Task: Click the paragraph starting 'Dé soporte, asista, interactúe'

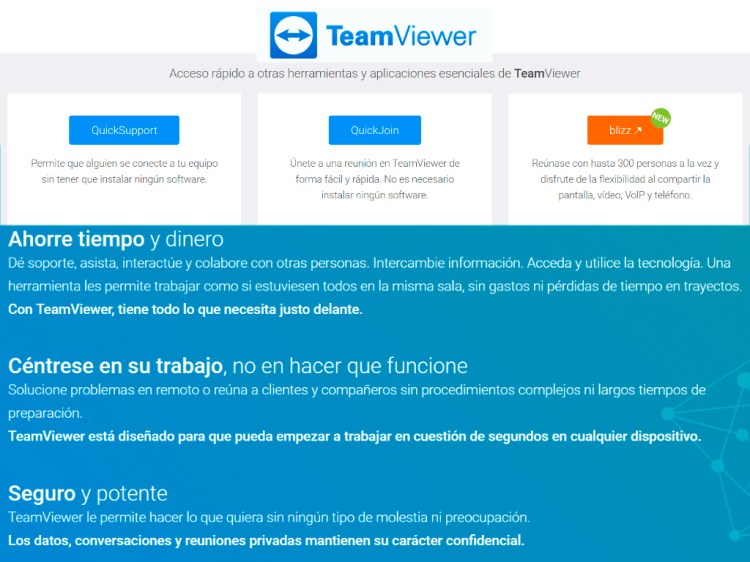Action: [375, 275]
